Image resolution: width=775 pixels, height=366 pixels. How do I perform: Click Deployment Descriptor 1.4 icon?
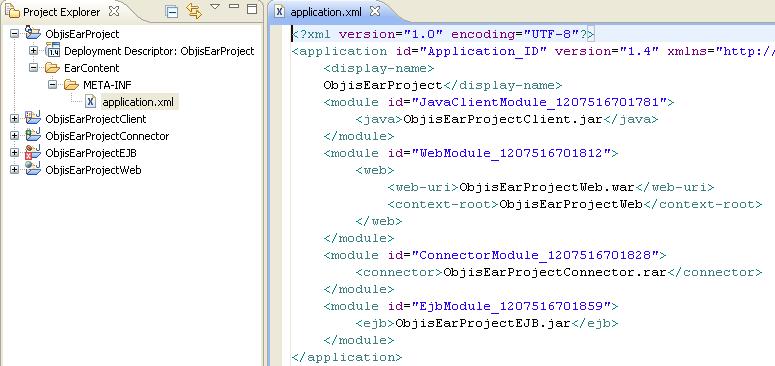(52, 50)
